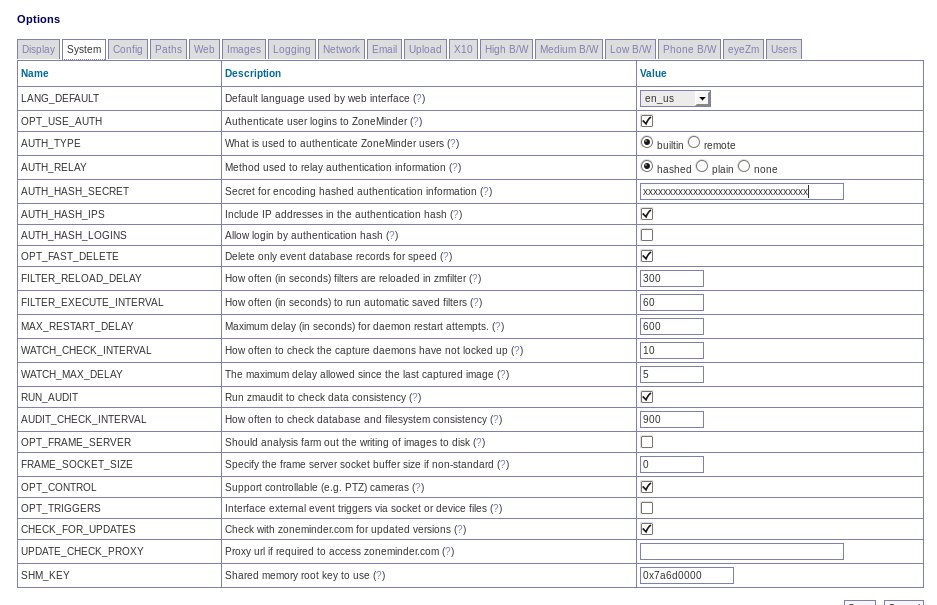Open help link for MAX_RESTART_DELAY description
This screenshot has width=937, height=605.
coord(498,326)
